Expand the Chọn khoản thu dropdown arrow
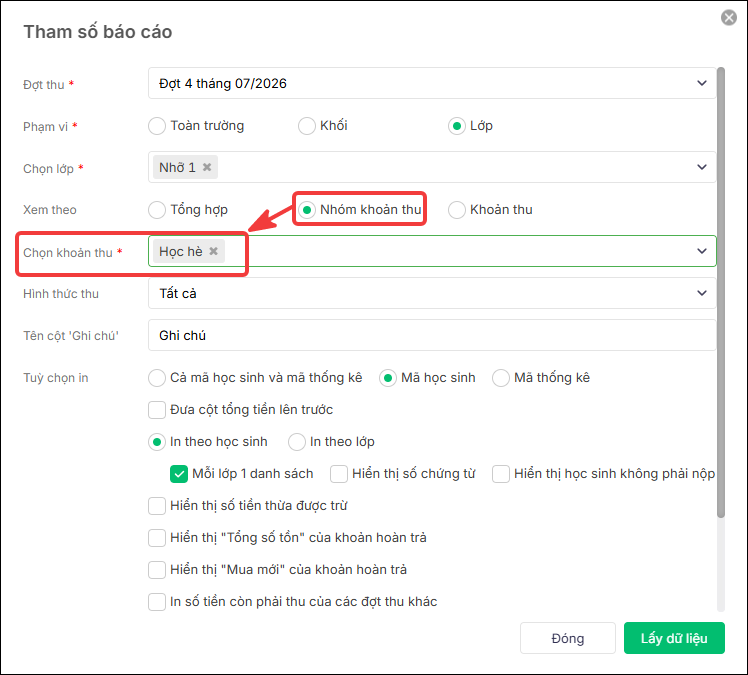This screenshot has height=675, width=748. click(x=702, y=251)
